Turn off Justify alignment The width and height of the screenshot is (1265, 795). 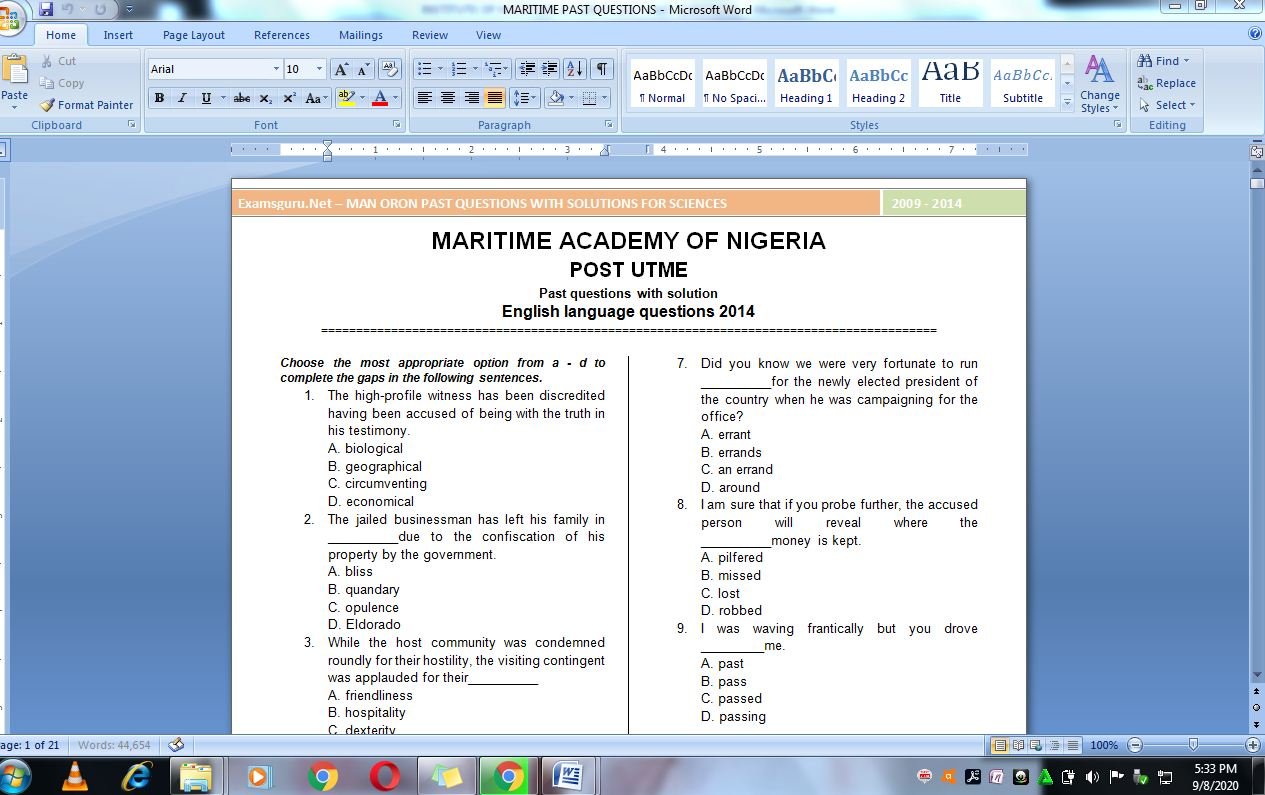494,98
